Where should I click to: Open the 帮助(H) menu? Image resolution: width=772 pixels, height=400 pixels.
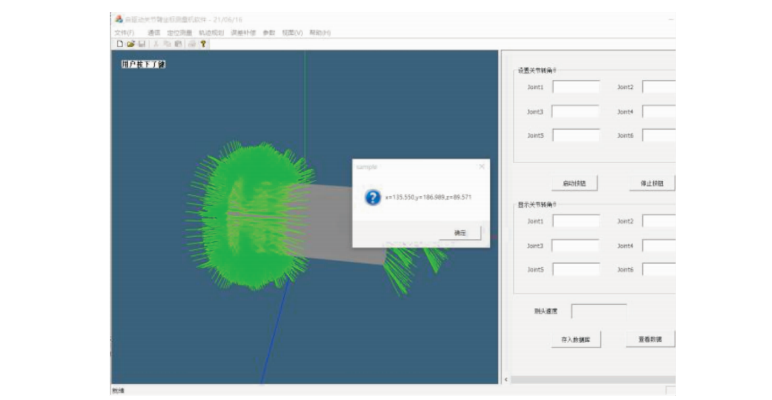320,33
